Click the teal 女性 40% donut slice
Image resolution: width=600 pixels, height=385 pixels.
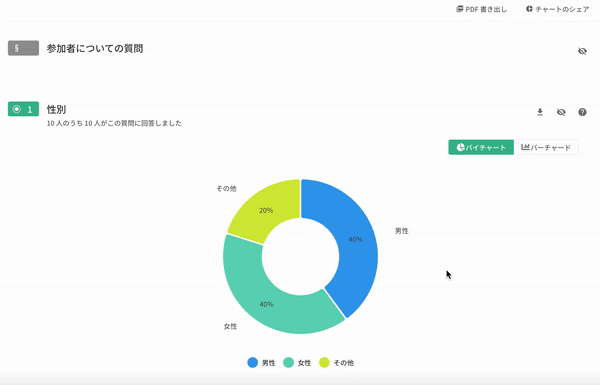tap(268, 306)
